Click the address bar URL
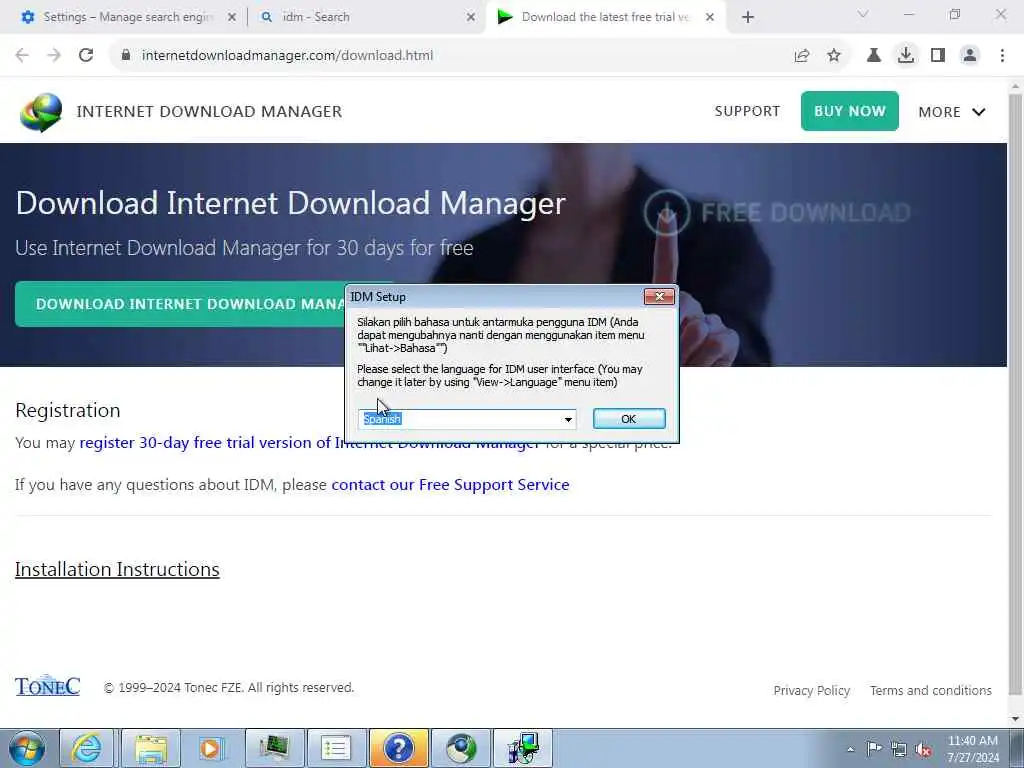Viewport: 1024px width, 768px height. click(287, 56)
